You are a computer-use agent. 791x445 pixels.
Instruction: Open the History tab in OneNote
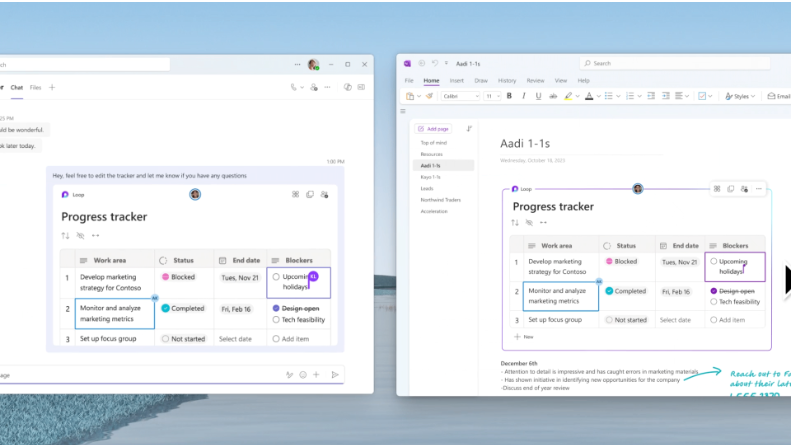[x=507, y=81]
